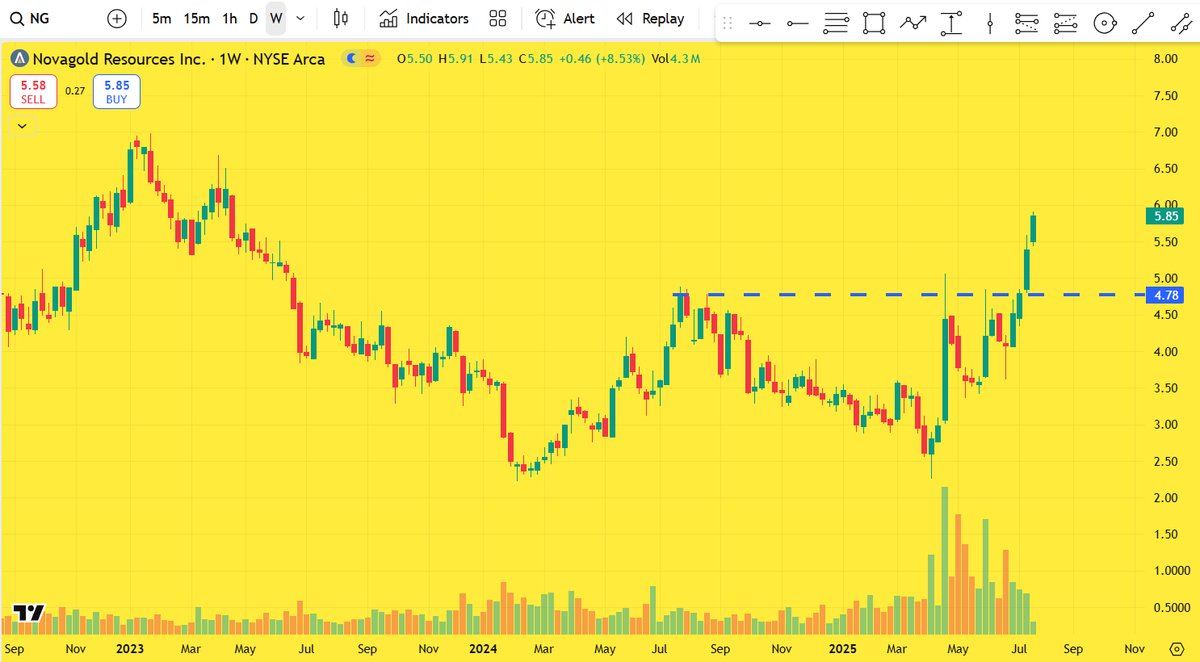
Task: Click the 2025 label on time axis
Action: pyautogui.click(x=841, y=648)
